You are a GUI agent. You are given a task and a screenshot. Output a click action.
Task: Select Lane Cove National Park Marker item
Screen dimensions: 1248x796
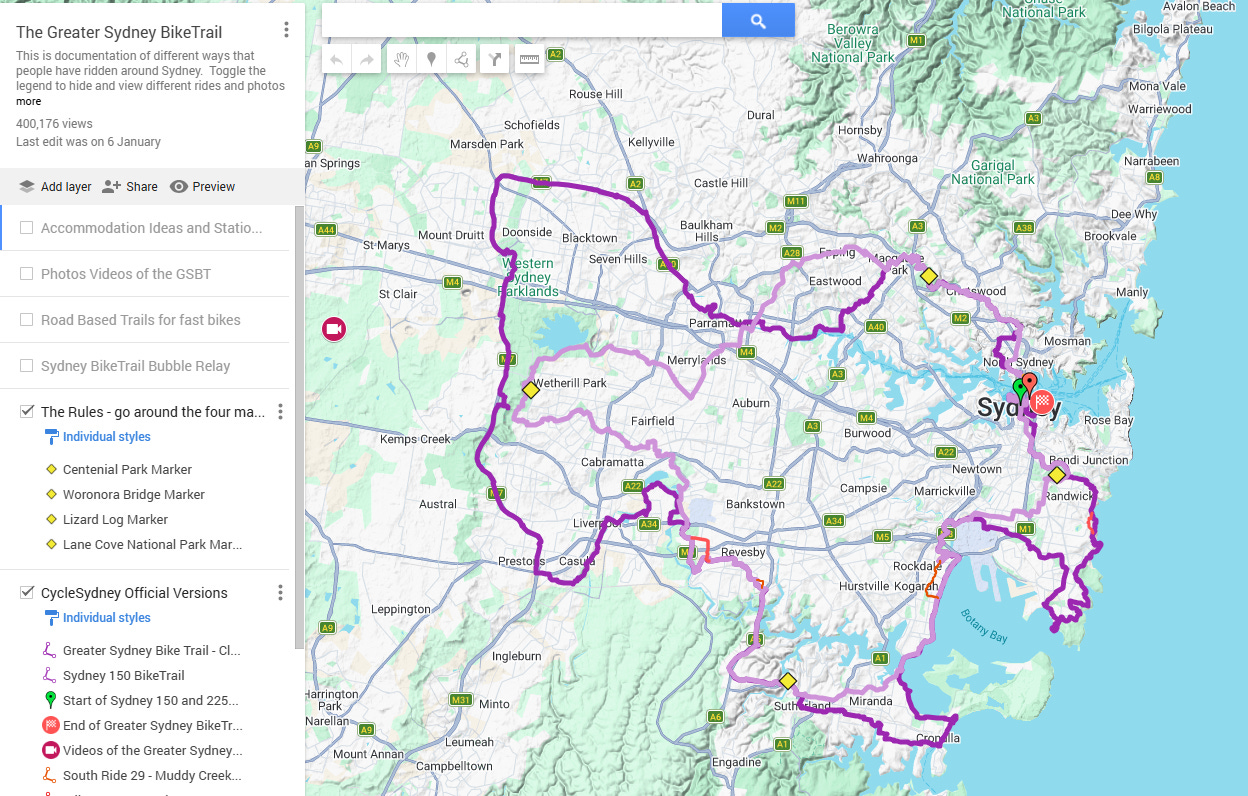[x=152, y=545]
